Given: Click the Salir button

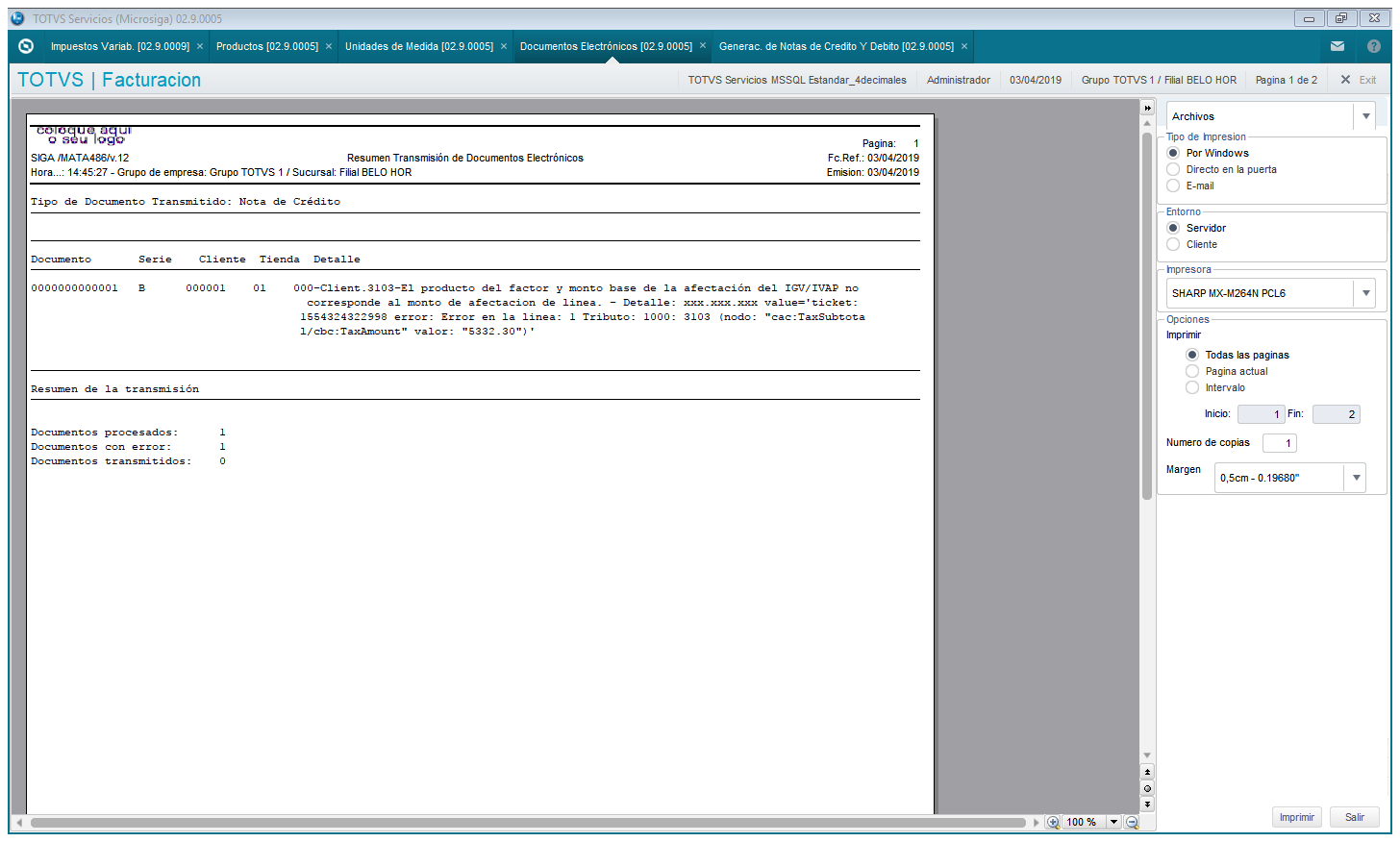Looking at the screenshot, I should pyautogui.click(x=1355, y=817).
